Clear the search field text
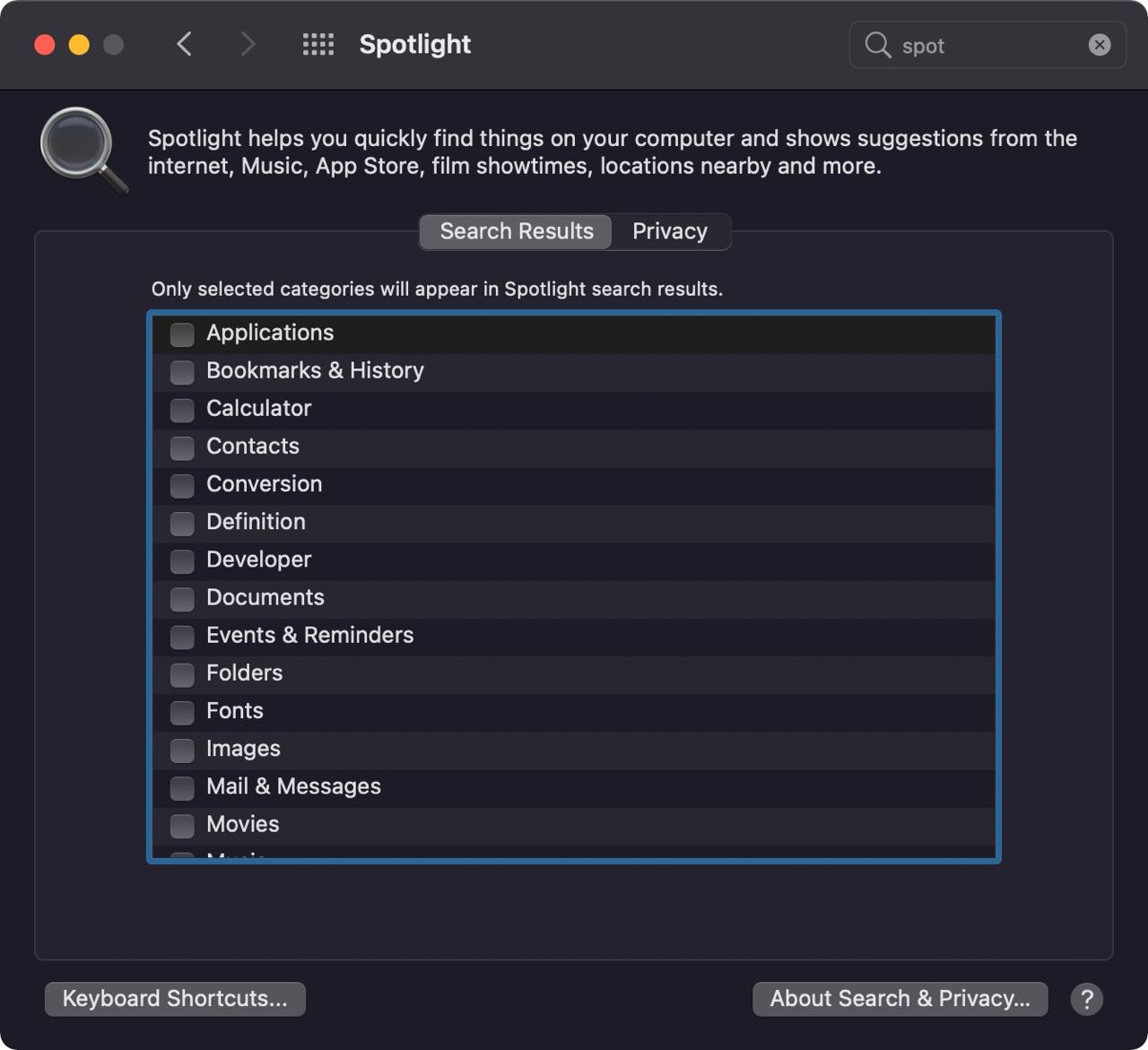 tap(1100, 45)
